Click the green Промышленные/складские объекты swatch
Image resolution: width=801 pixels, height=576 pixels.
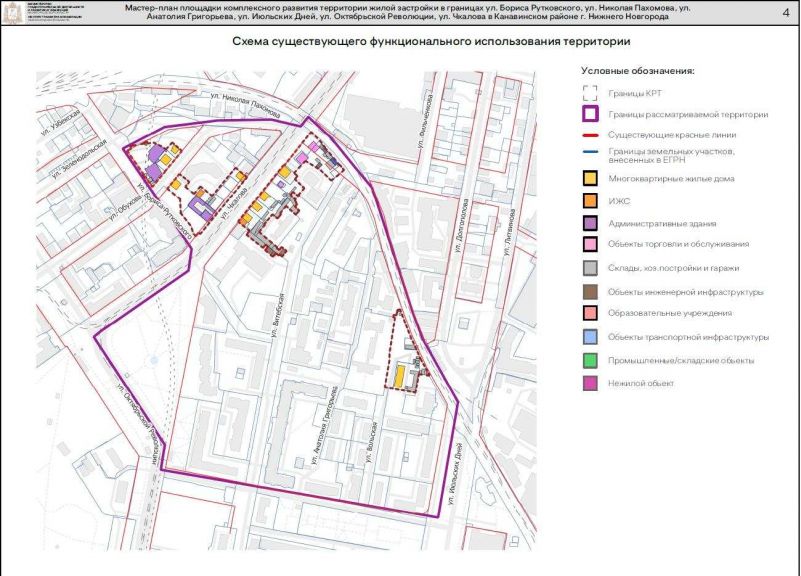pyautogui.click(x=590, y=361)
